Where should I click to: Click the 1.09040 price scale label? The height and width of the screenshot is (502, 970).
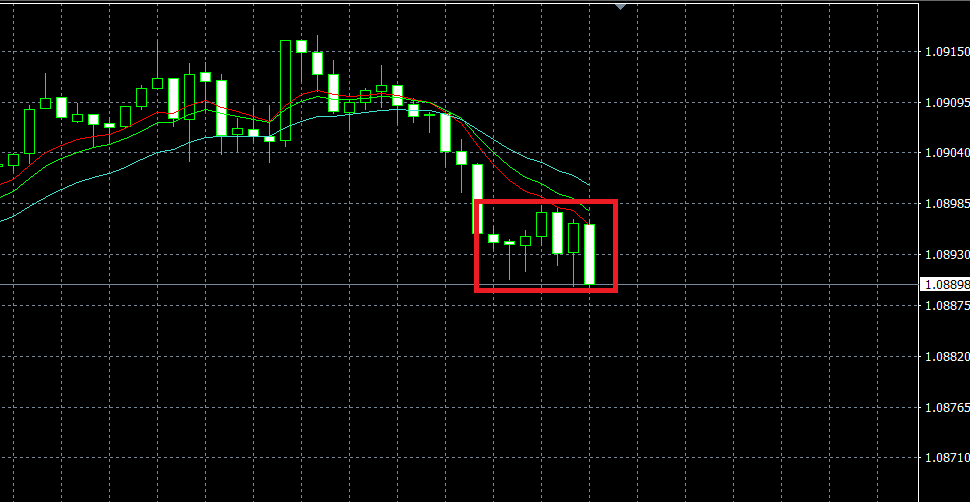946,153
